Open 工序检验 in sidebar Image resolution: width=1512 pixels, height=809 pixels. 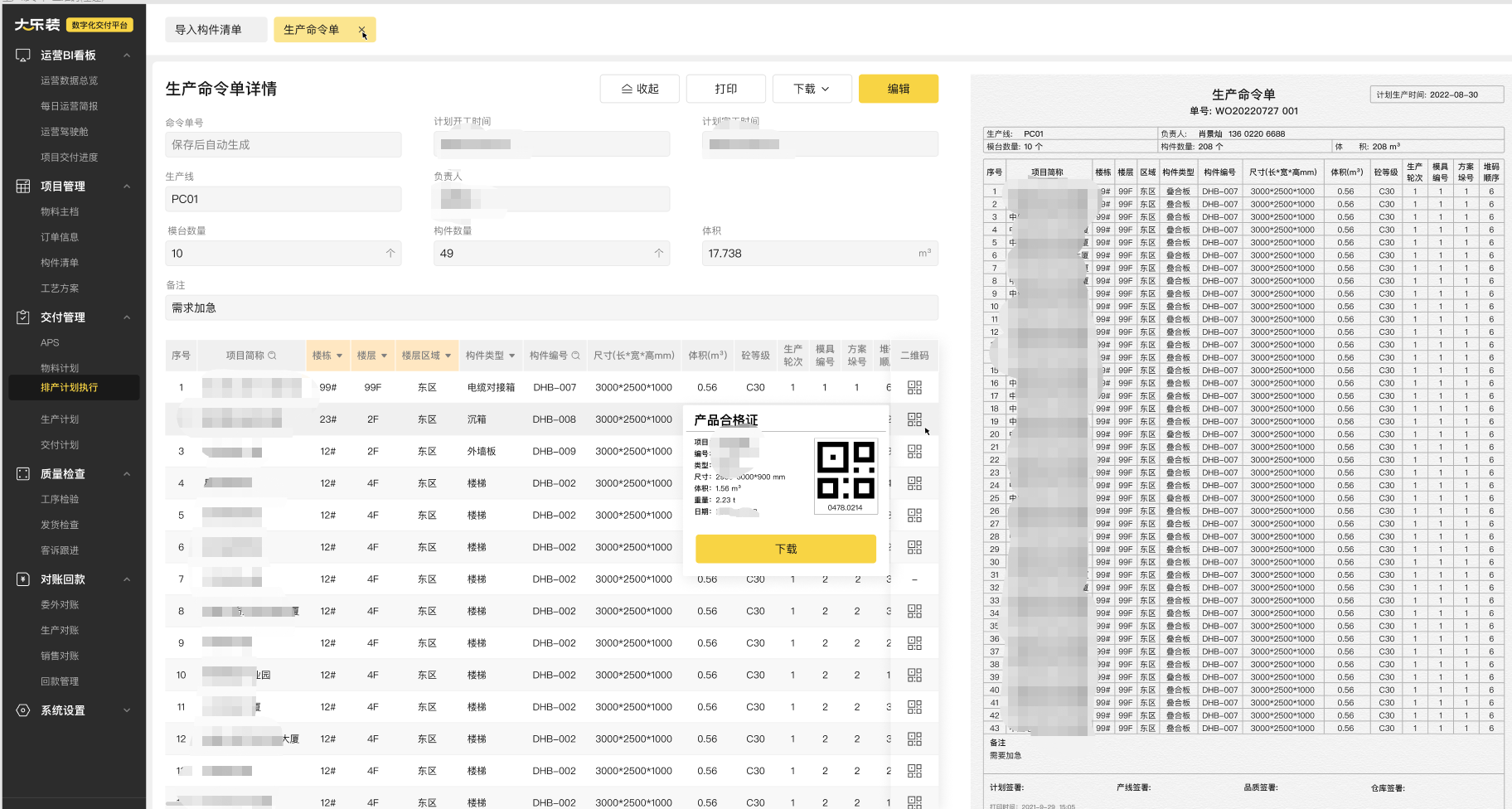click(60, 499)
